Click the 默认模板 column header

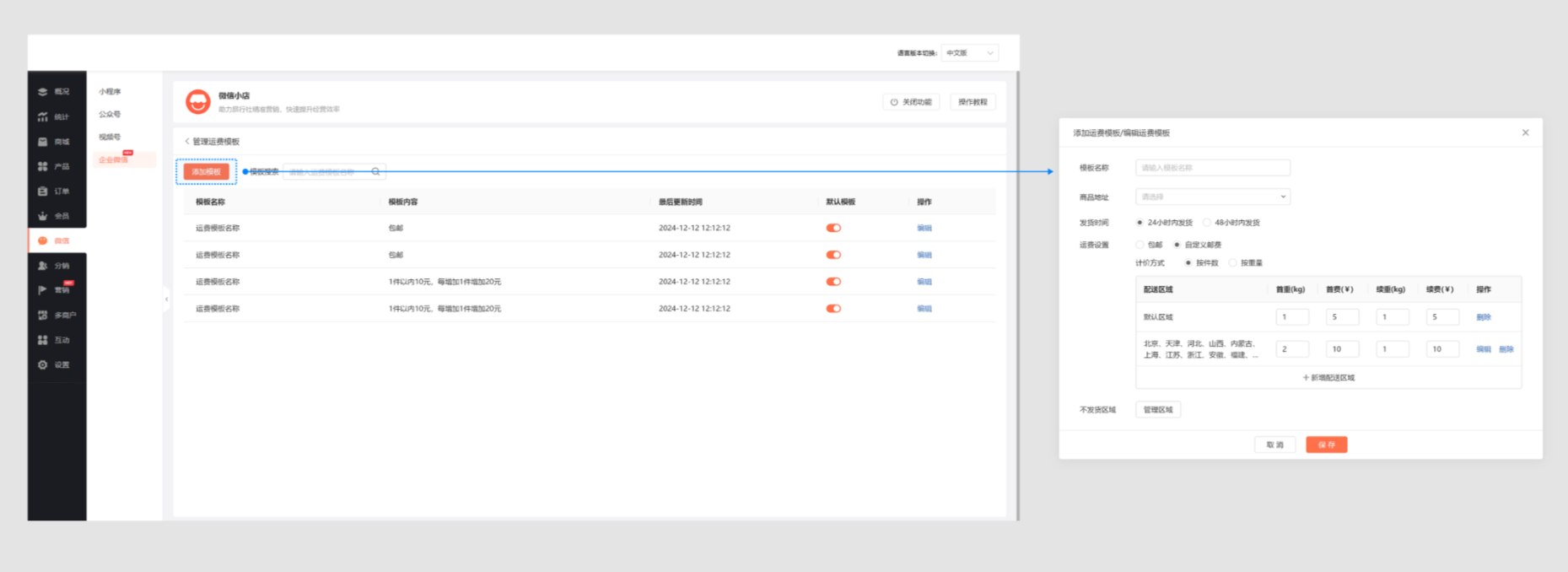pyautogui.click(x=841, y=202)
